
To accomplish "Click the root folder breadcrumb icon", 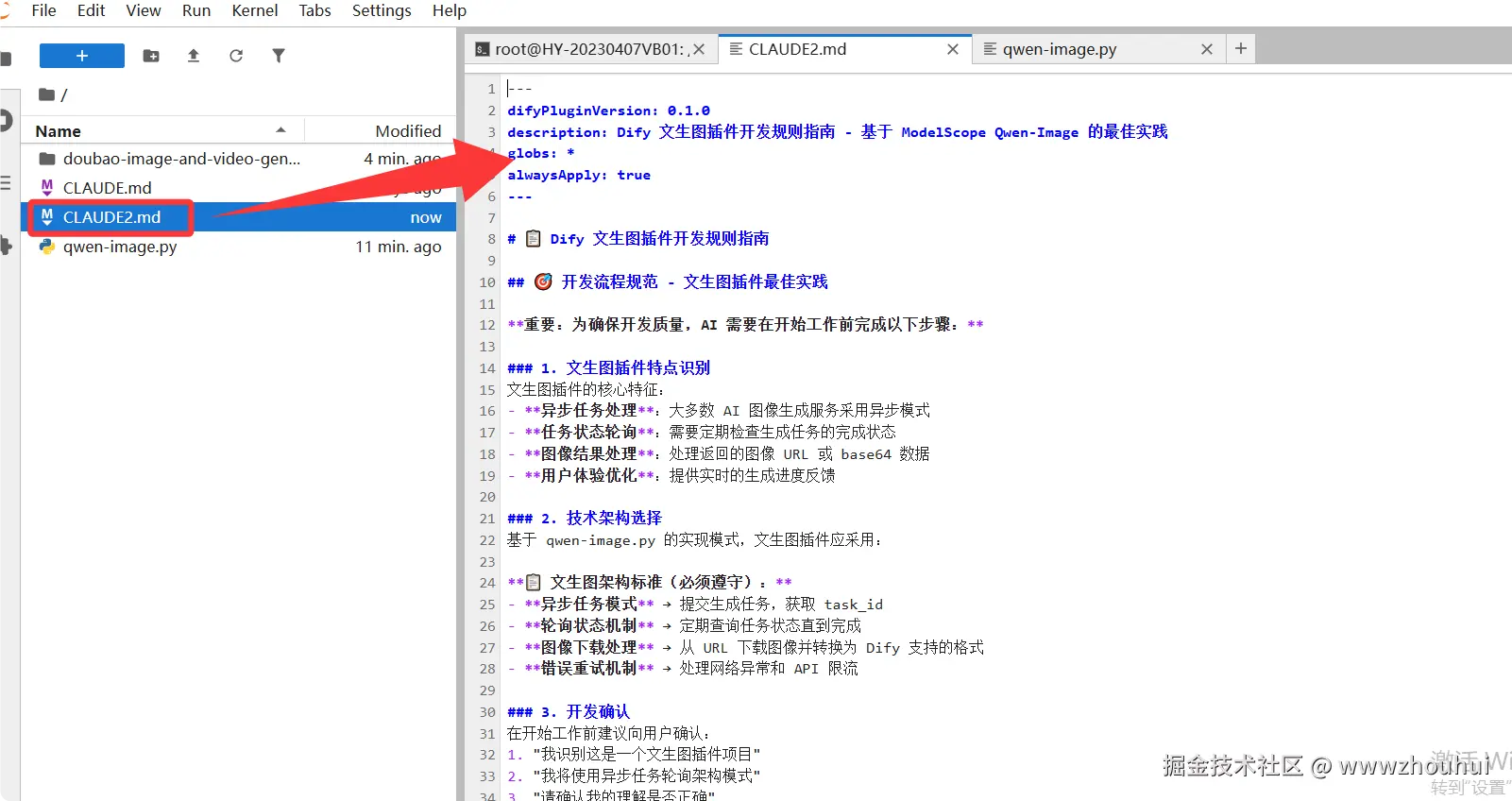I will (x=46, y=94).
